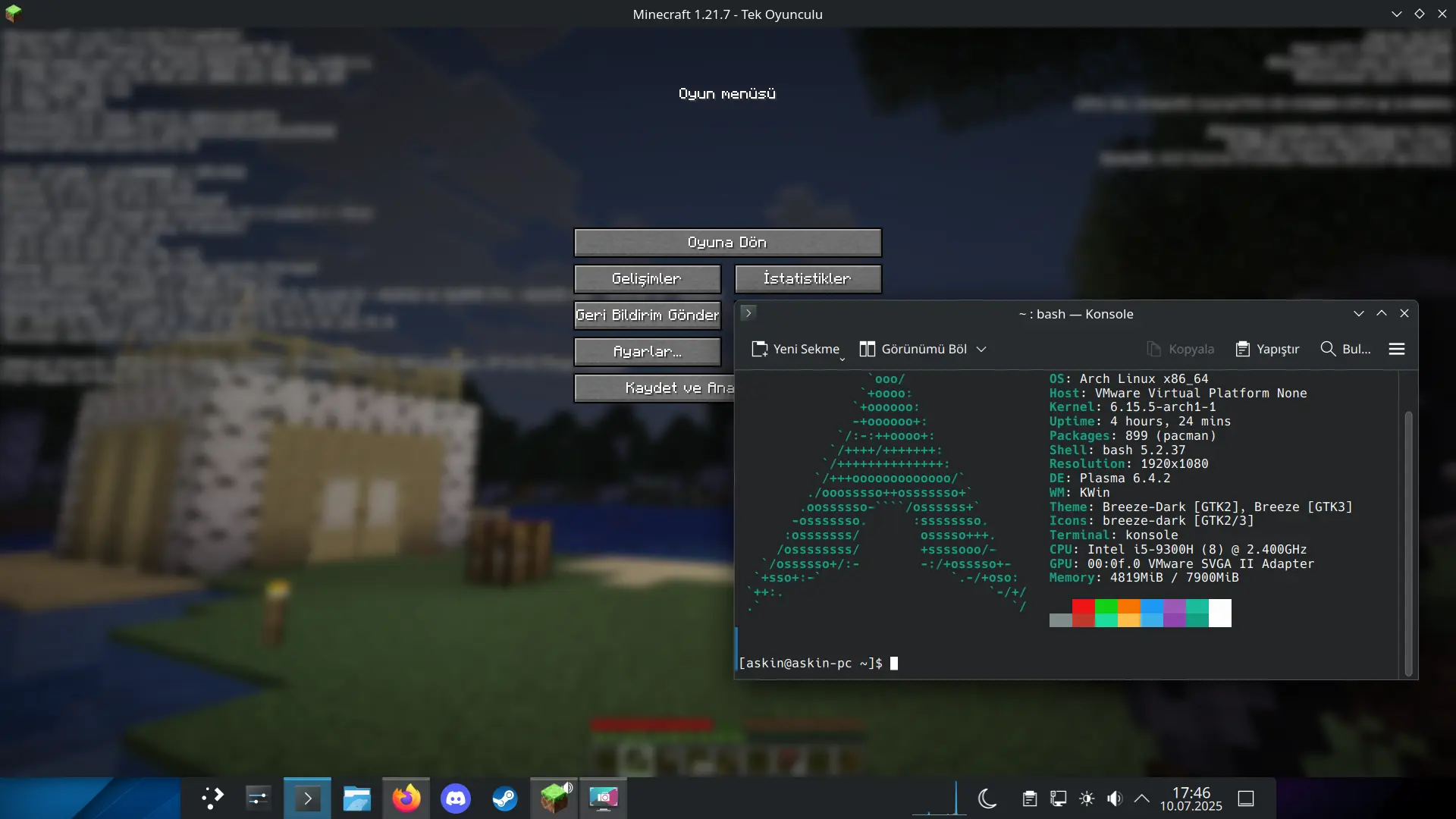Click the "OS: Arch Linux x86_64" line
Screen dimensions: 1456x819
[x=1129, y=378]
